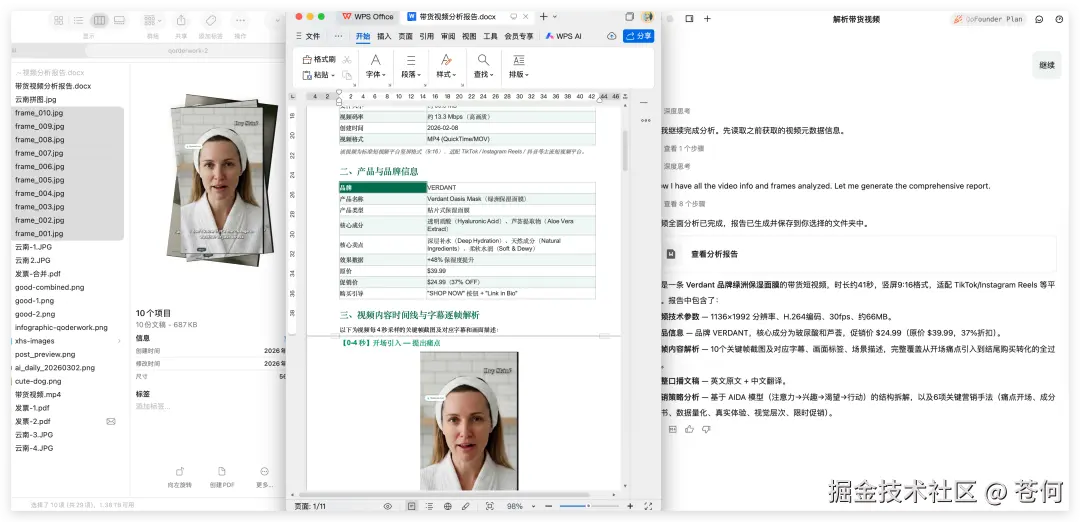The width and height of the screenshot is (1080, 522).
Task: Switch to outline view in status bar
Action: click(x=430, y=506)
